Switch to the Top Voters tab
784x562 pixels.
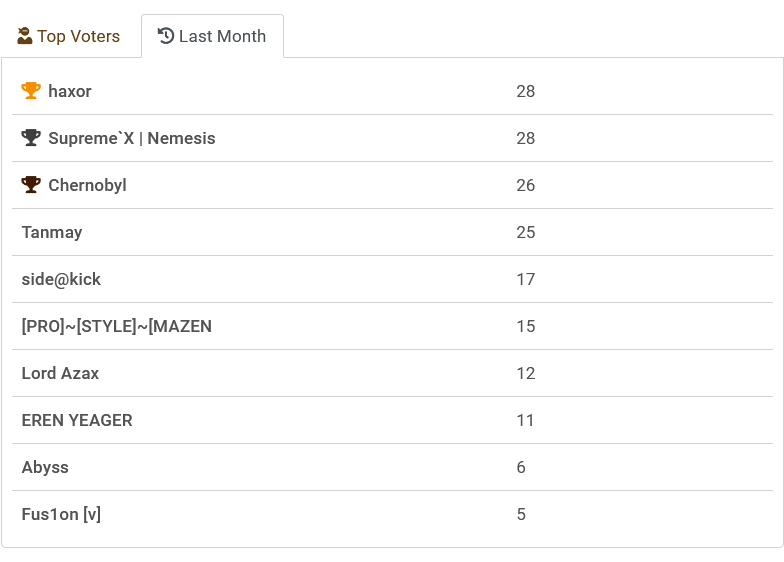pyautogui.click(x=68, y=36)
